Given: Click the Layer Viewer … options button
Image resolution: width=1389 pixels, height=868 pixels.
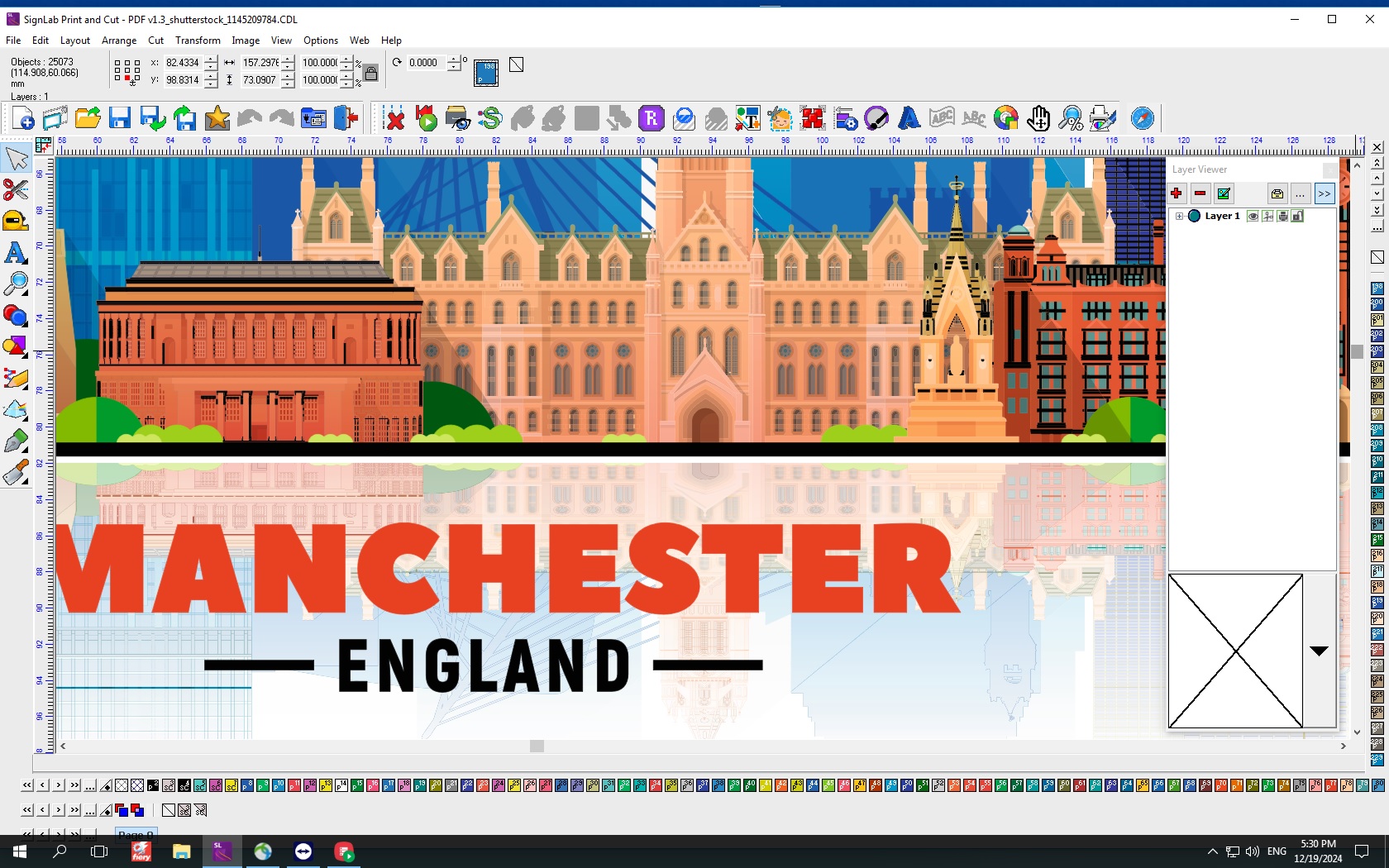Looking at the screenshot, I should tap(1301, 193).
